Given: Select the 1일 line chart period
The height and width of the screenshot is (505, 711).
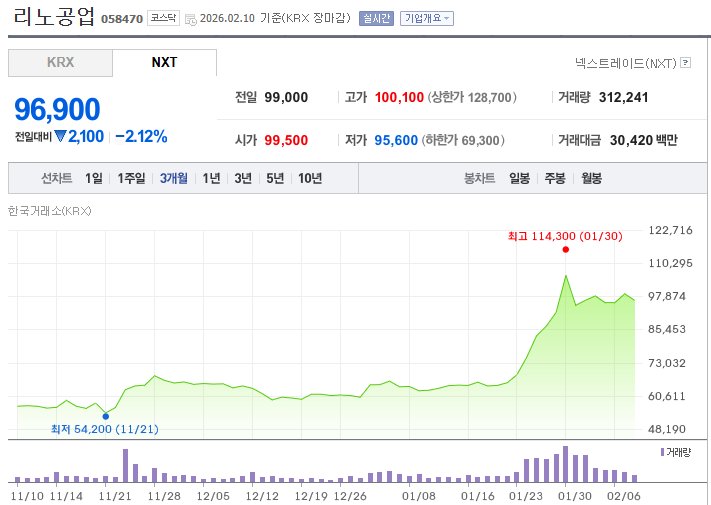Looking at the screenshot, I should pyautogui.click(x=94, y=178).
